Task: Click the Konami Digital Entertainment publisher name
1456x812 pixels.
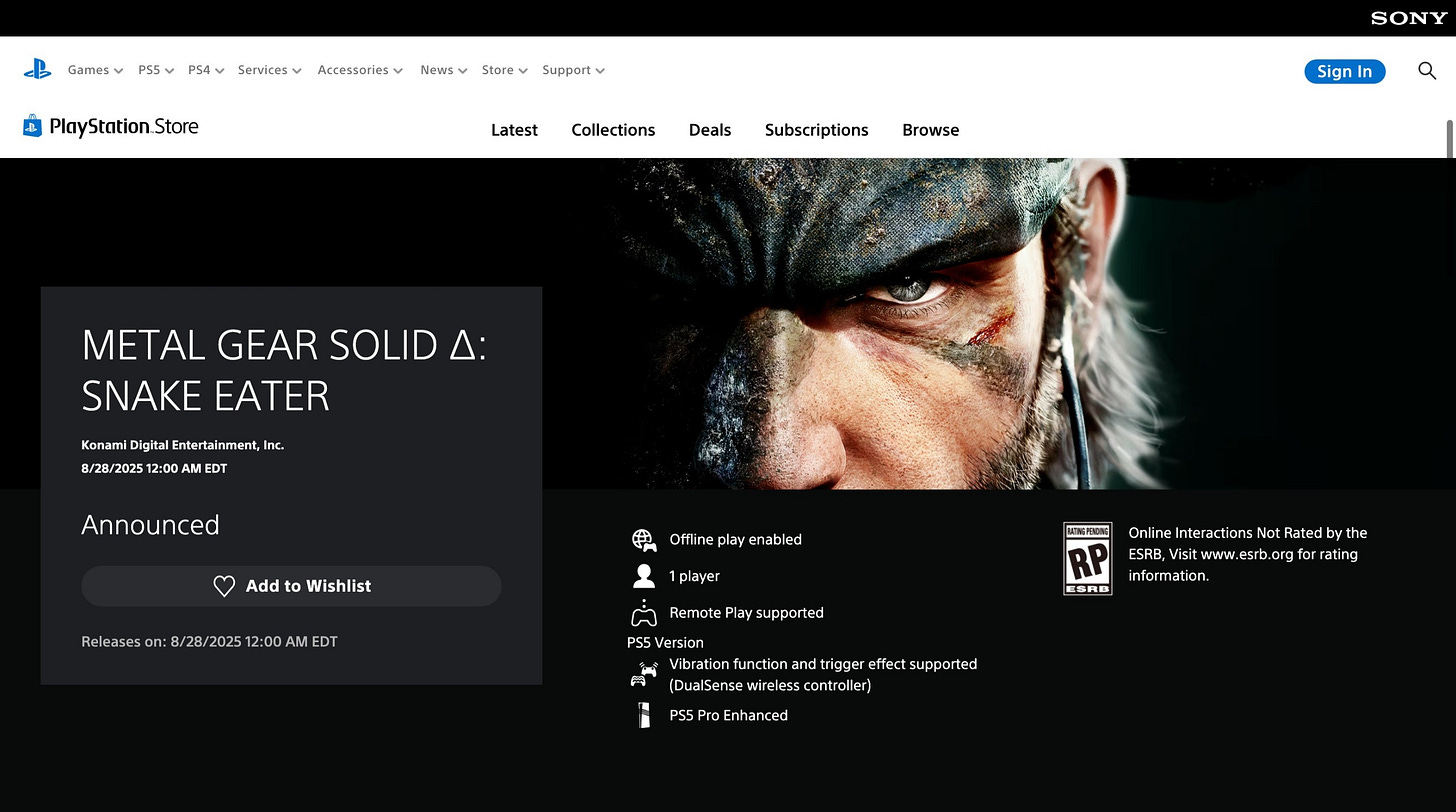Action: click(183, 445)
